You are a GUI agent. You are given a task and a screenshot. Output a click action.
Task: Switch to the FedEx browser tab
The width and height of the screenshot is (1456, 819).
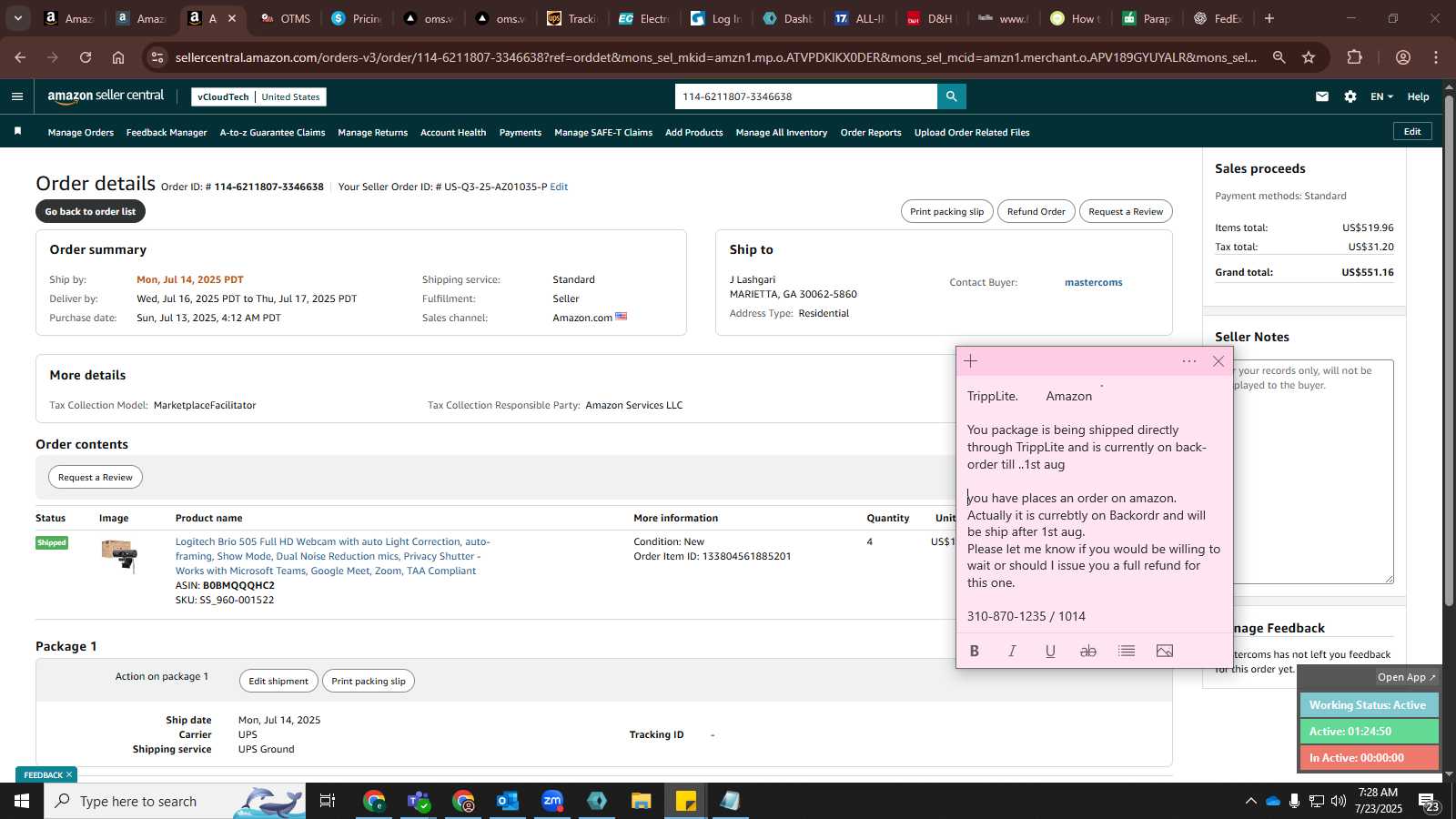click(x=1218, y=18)
